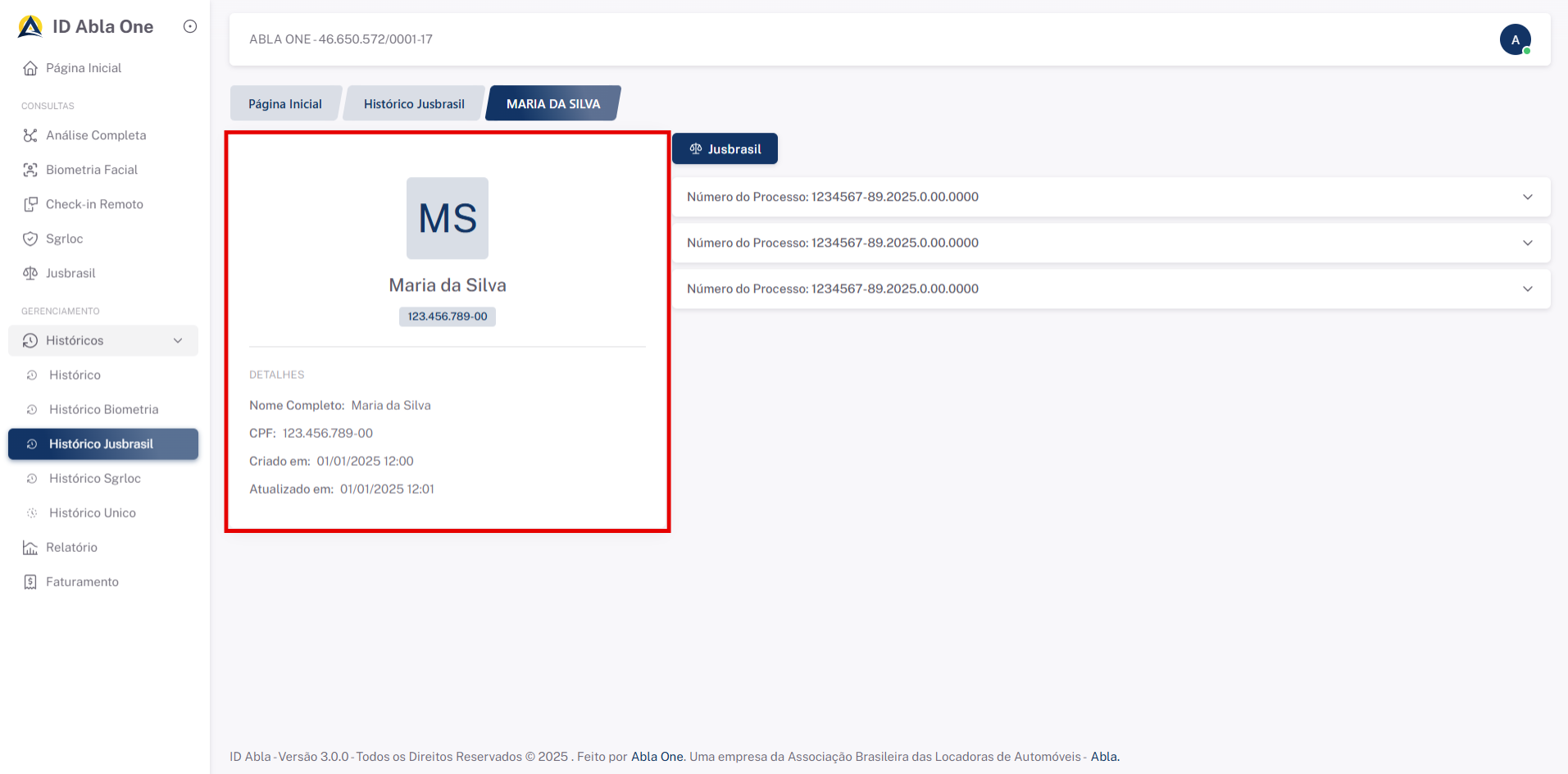The width and height of the screenshot is (1568, 774).
Task: Open Biometria Facial face-scan icon
Action: (x=30, y=170)
